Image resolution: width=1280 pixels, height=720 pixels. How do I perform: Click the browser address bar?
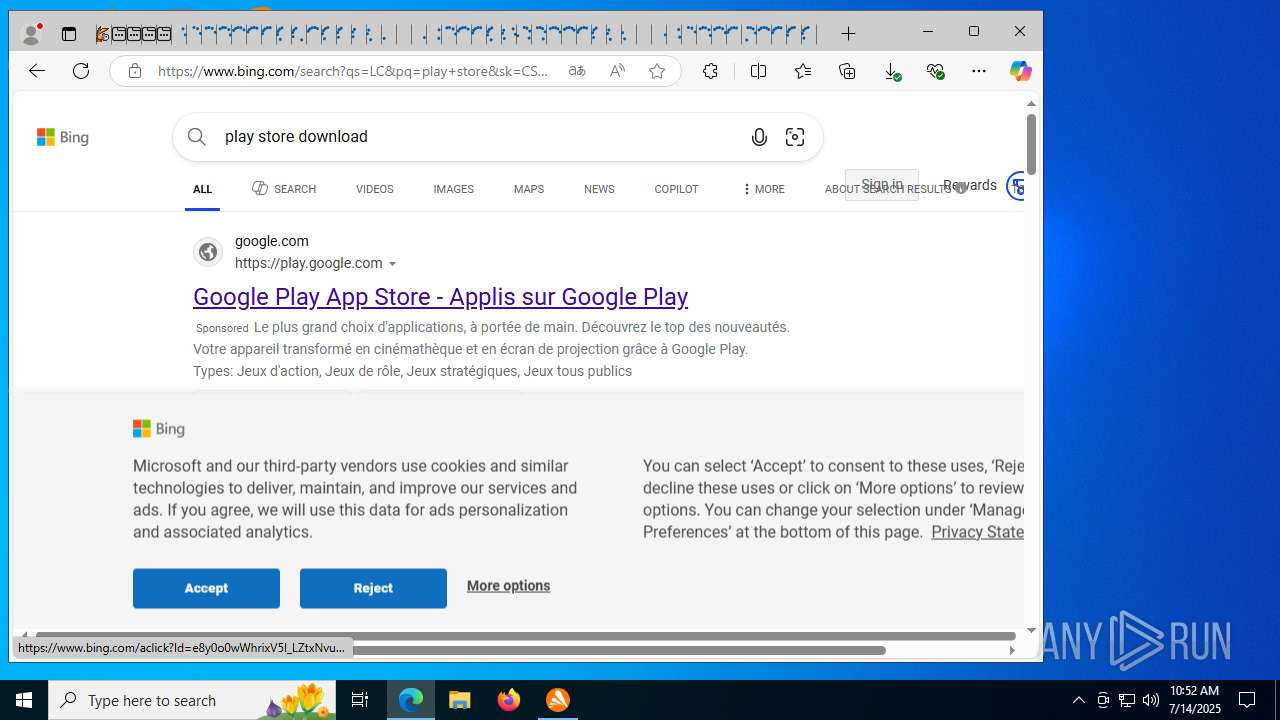coord(353,71)
